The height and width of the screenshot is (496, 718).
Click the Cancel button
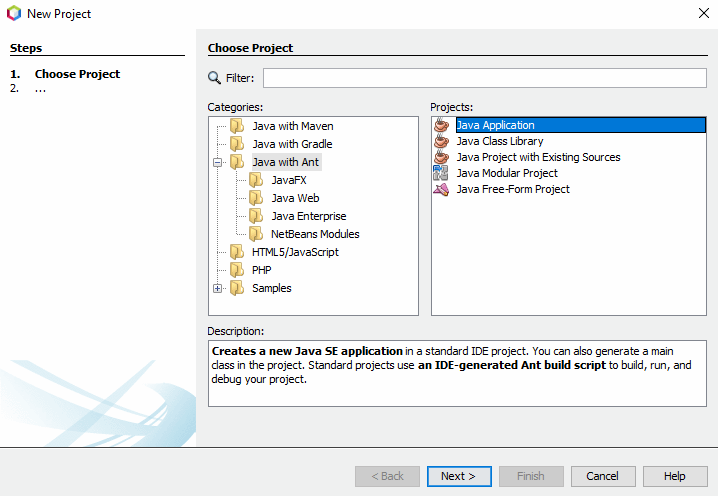pos(603,476)
